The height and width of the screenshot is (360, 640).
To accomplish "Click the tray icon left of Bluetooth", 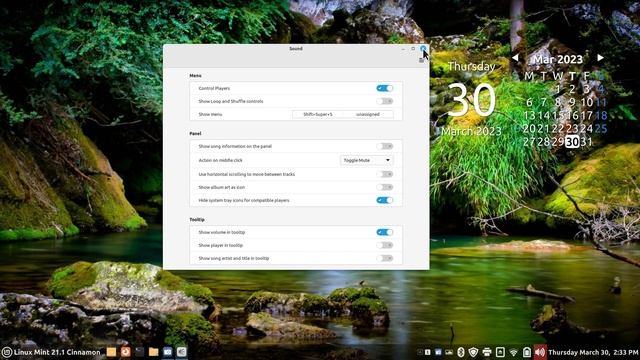I will coord(449,352).
